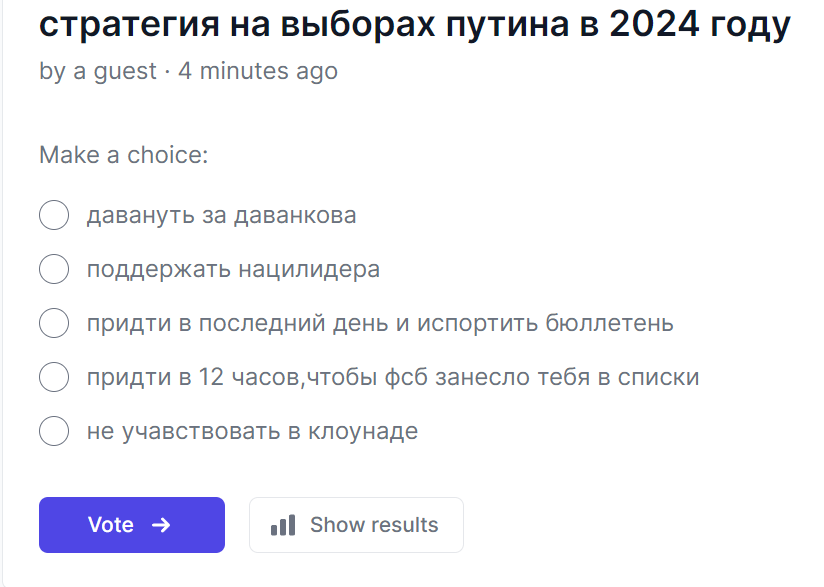Click the option text 'давануть за даванкова'

[x=221, y=215]
